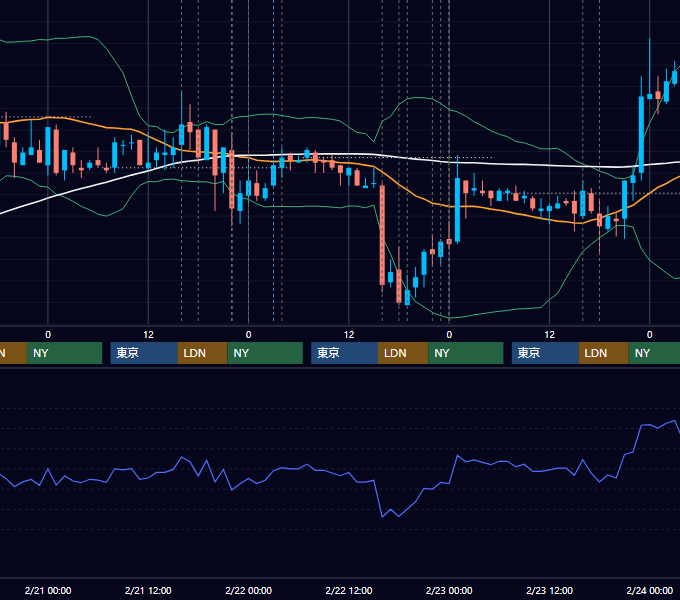The image size is (680, 600).
Task: Click the 2/21 00:00 date label
Action: (x=48, y=590)
